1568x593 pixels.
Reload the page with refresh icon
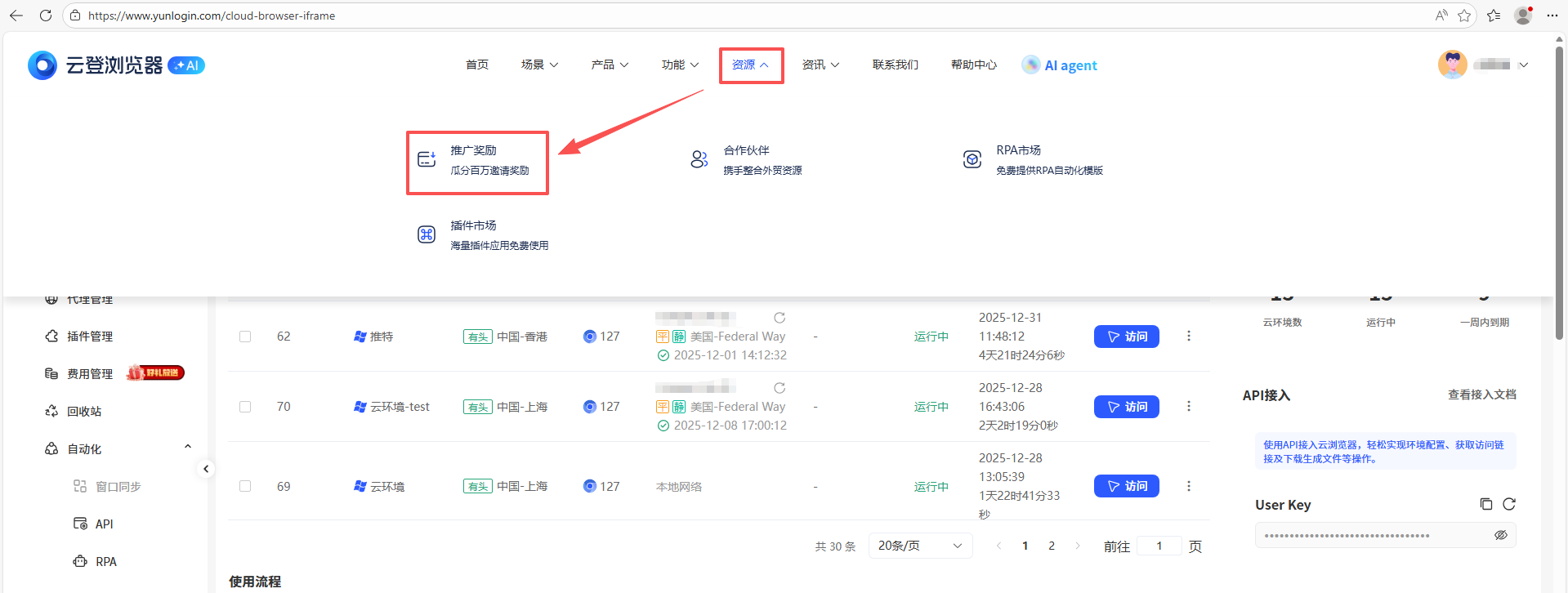click(46, 16)
